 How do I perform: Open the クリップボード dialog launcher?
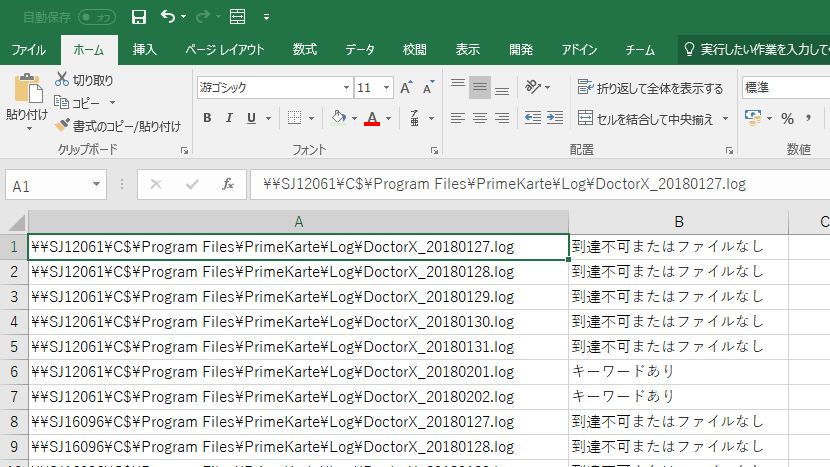coord(184,151)
